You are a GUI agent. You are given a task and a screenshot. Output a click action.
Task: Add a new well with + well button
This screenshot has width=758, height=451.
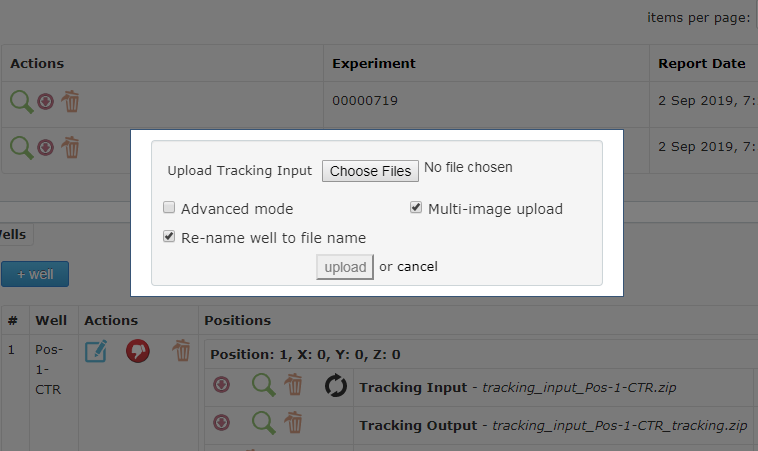tap(35, 274)
